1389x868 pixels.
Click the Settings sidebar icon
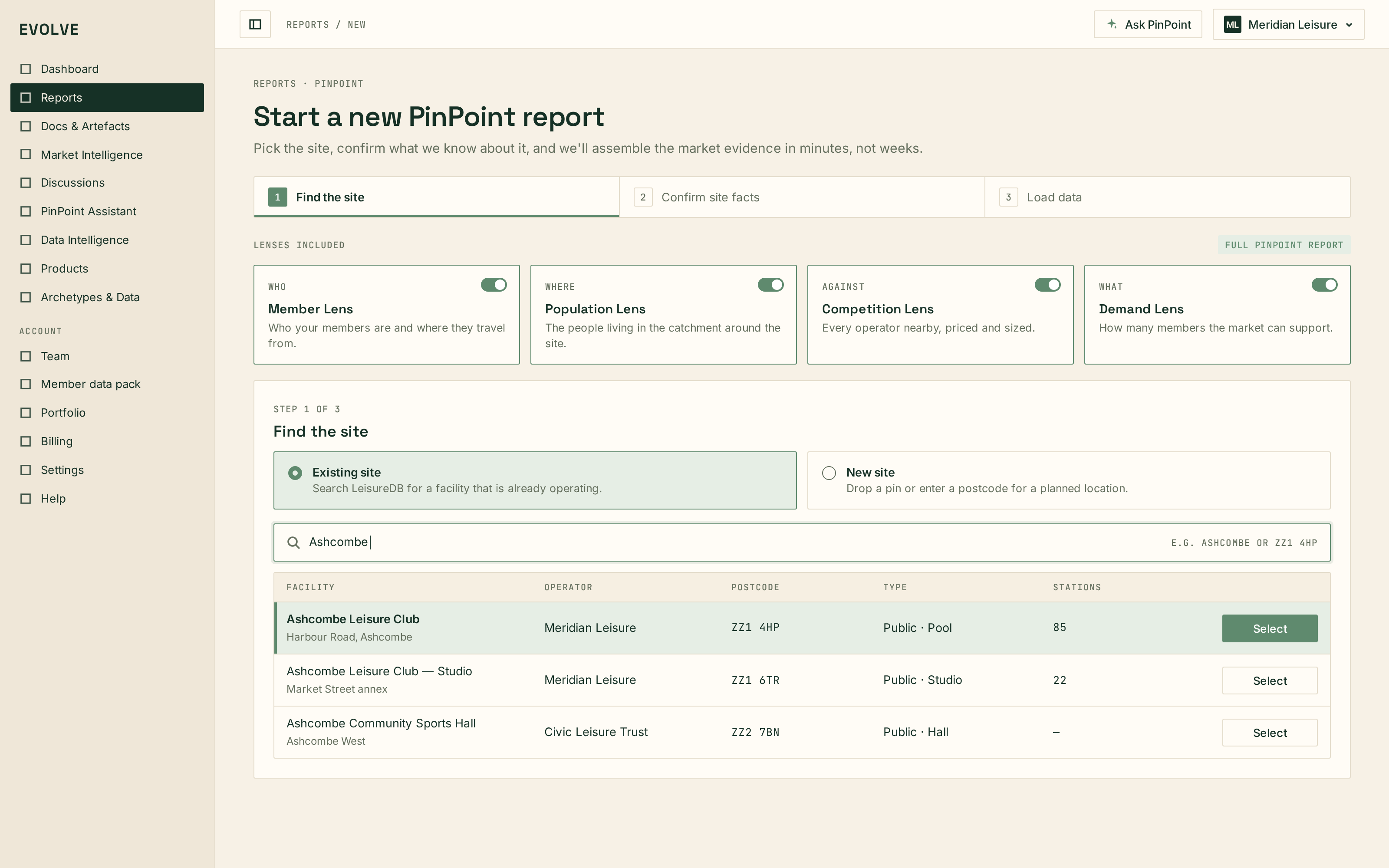[25, 470]
